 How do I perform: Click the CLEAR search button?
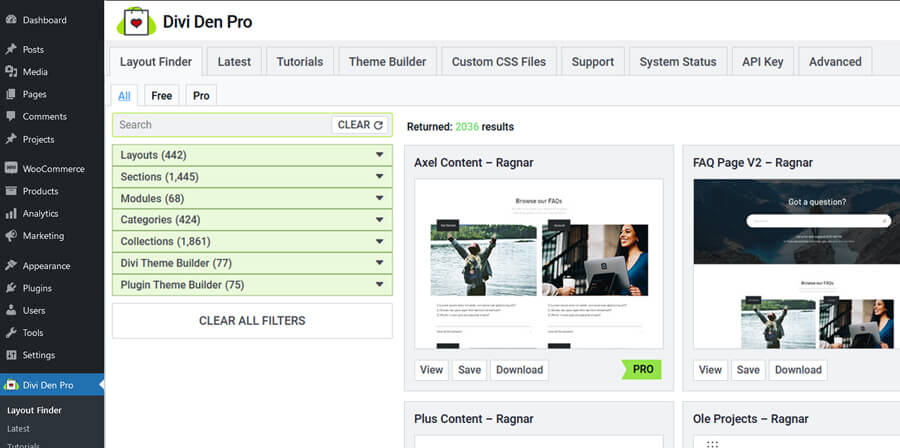click(x=360, y=125)
